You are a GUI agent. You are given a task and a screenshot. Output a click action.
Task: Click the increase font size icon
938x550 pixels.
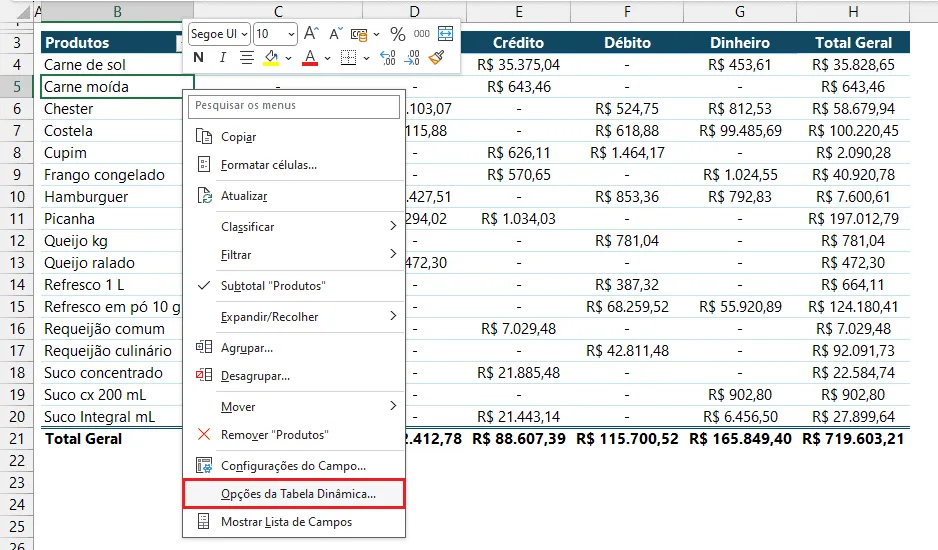tap(311, 34)
